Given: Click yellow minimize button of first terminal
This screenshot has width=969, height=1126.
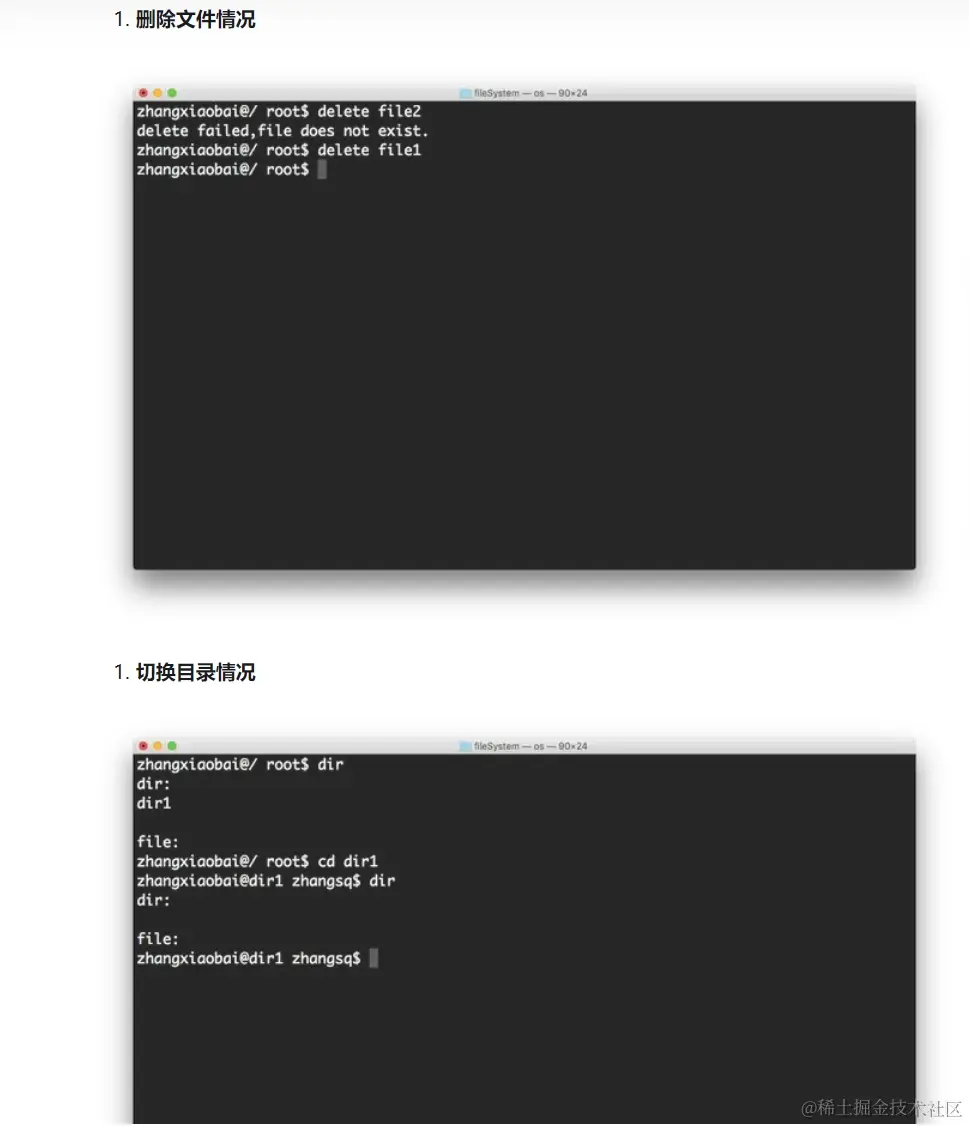Looking at the screenshot, I should click(x=157, y=93).
